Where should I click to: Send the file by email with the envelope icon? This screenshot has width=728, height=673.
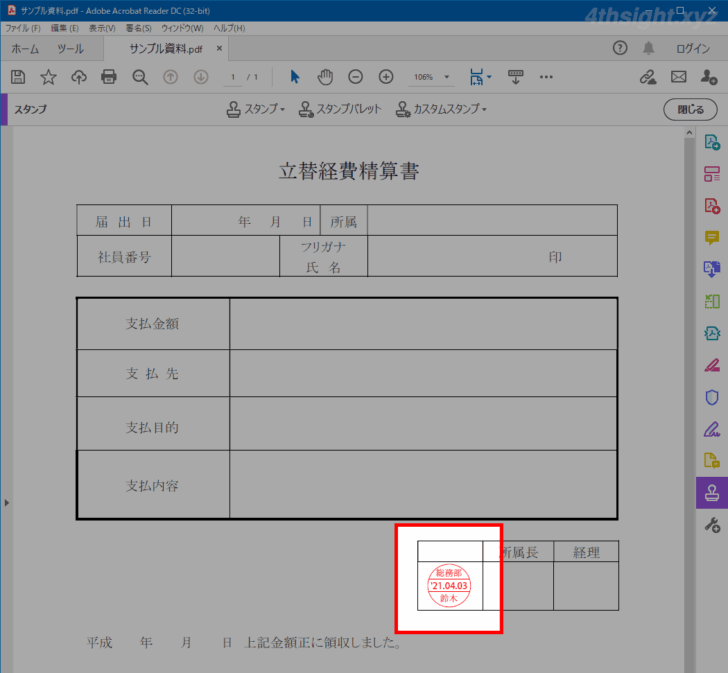[x=678, y=77]
